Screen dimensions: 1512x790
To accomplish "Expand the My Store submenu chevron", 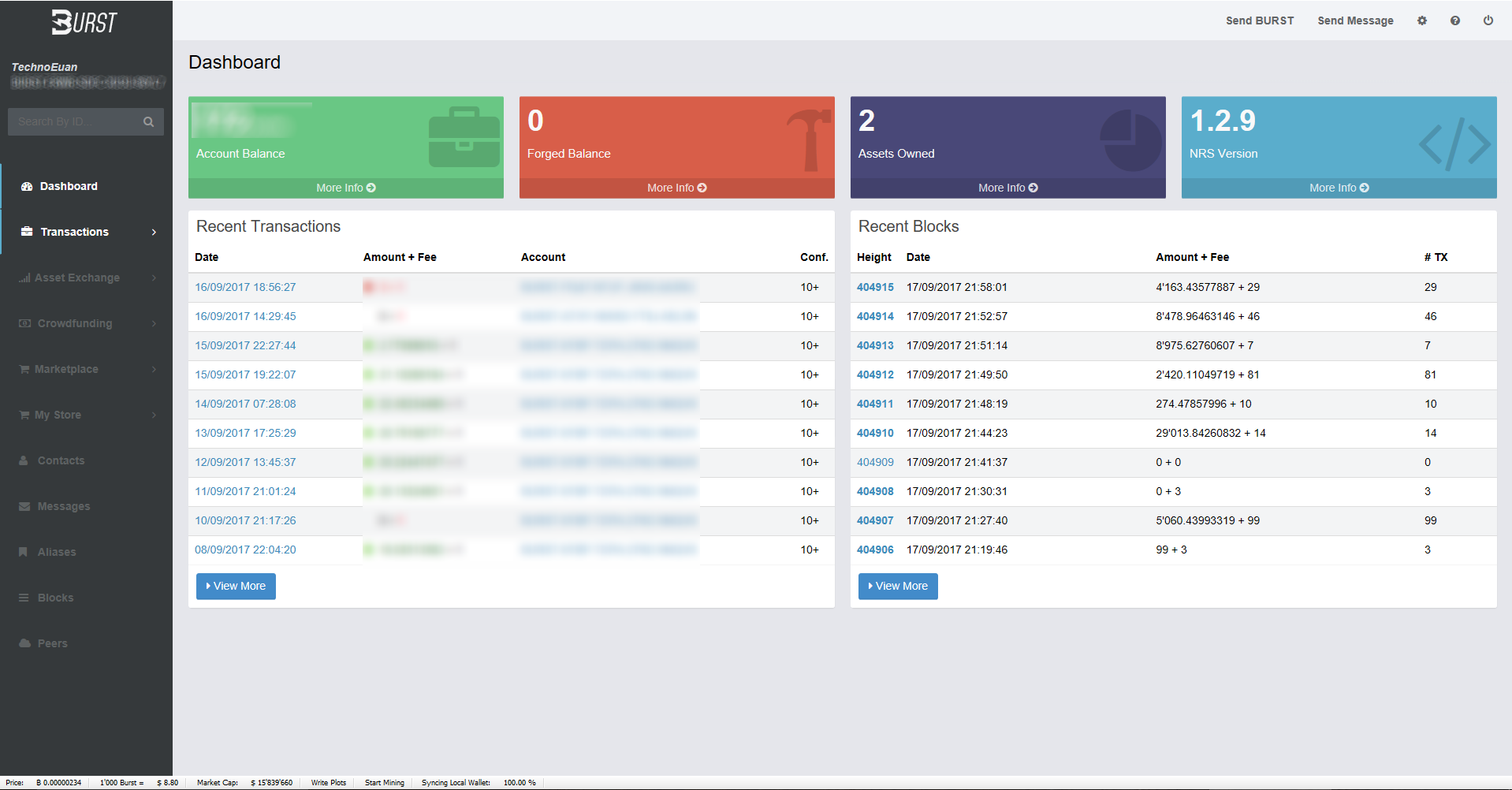I will pyautogui.click(x=154, y=415).
